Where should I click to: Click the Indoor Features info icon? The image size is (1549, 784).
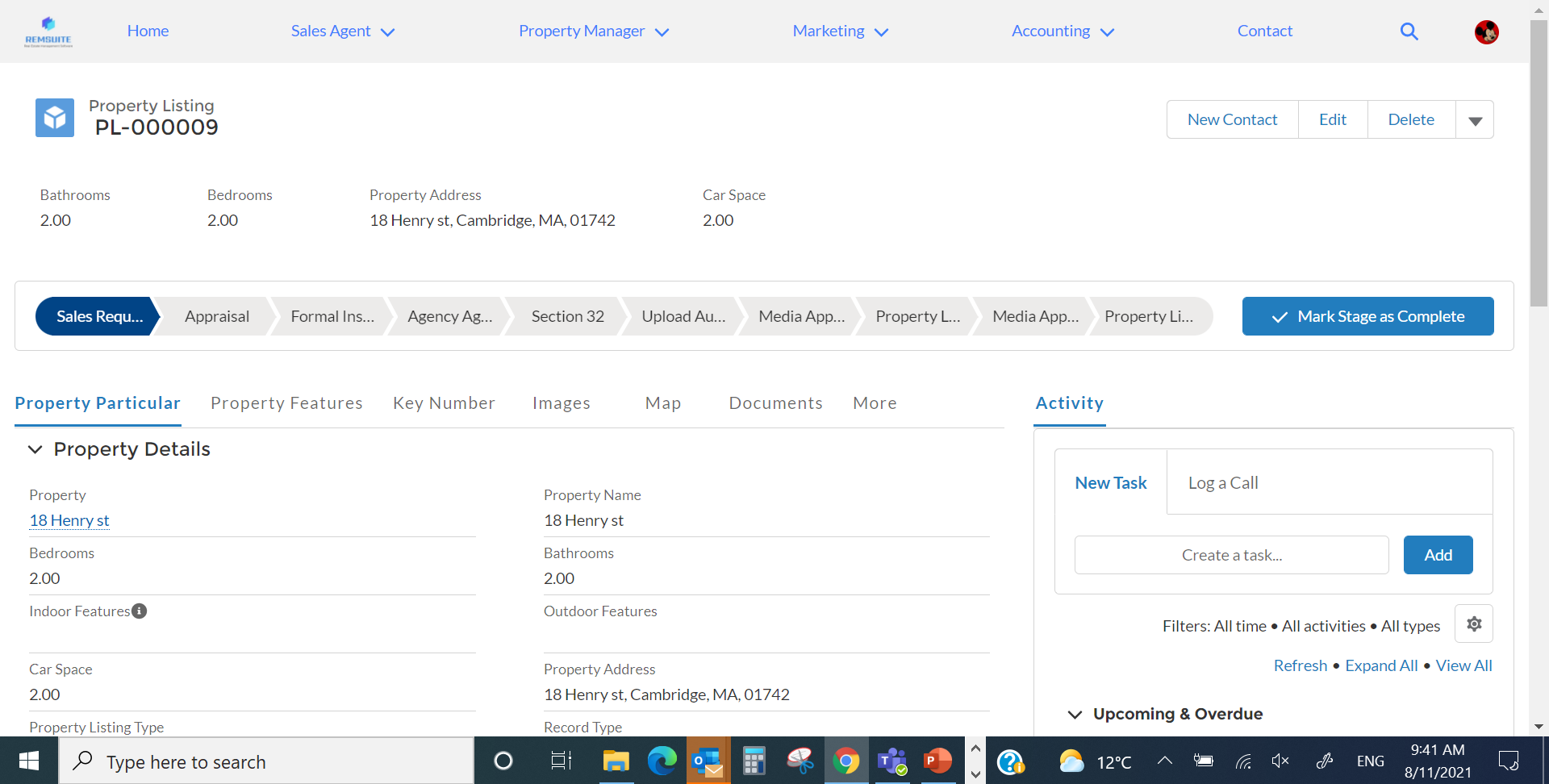click(140, 611)
